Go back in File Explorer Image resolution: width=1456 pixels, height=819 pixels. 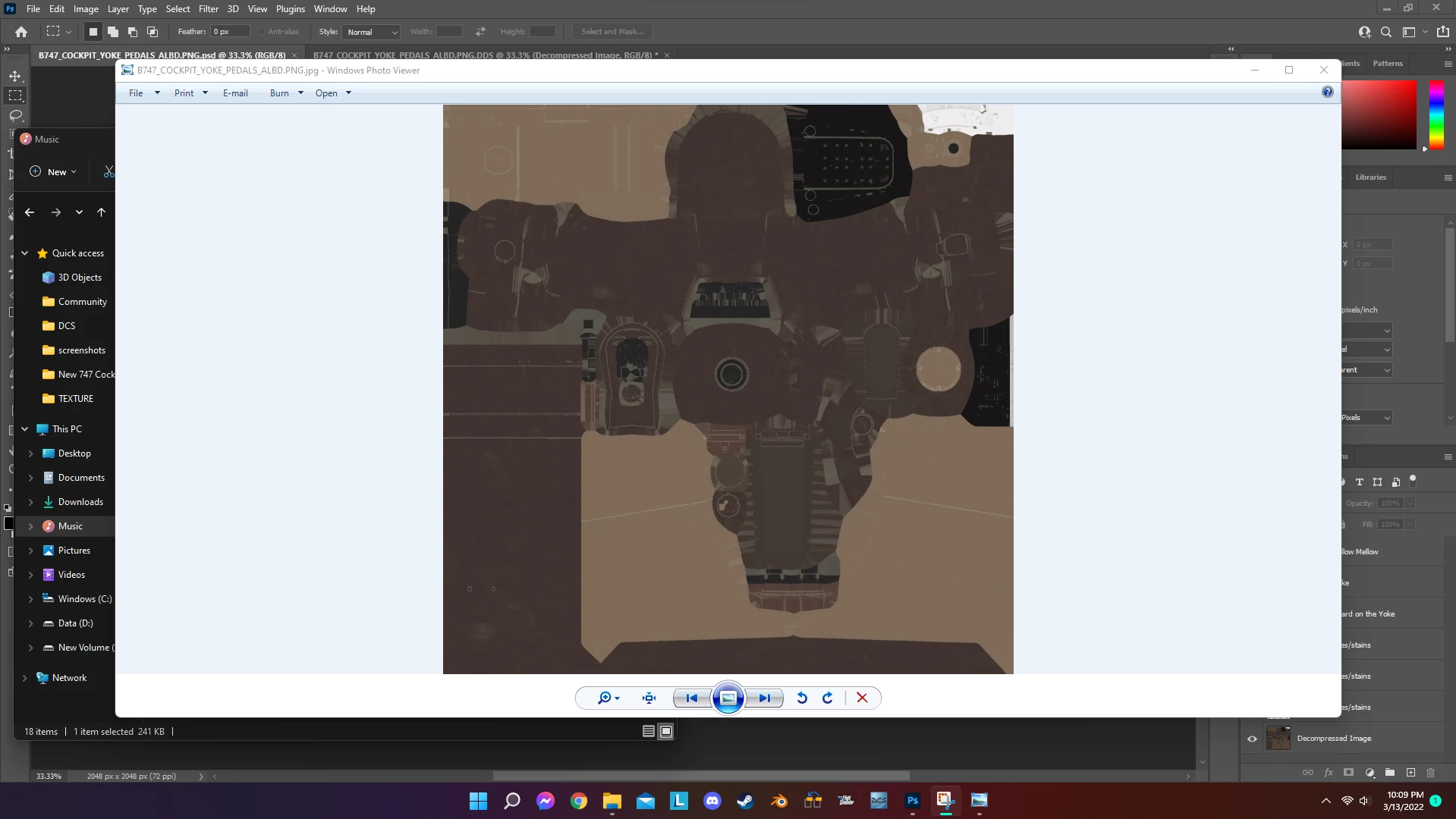pos(30,212)
